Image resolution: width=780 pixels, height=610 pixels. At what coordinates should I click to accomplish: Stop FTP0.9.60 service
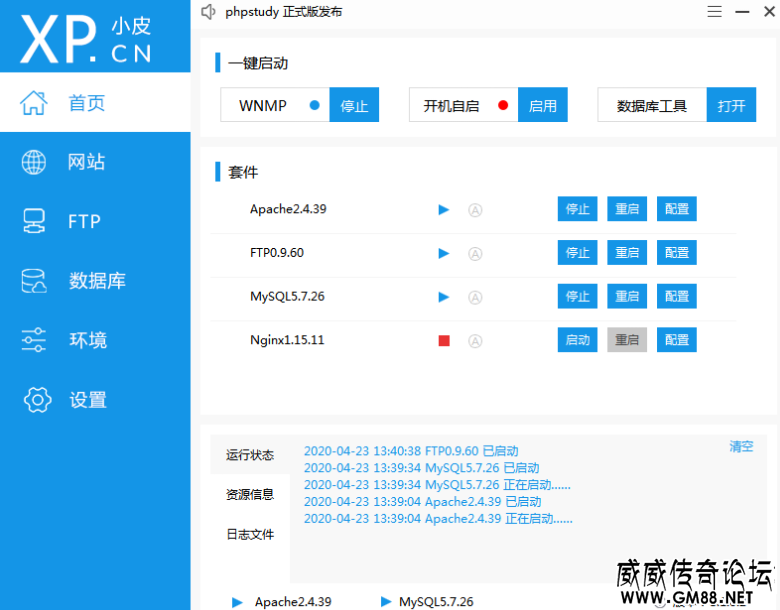tap(578, 253)
